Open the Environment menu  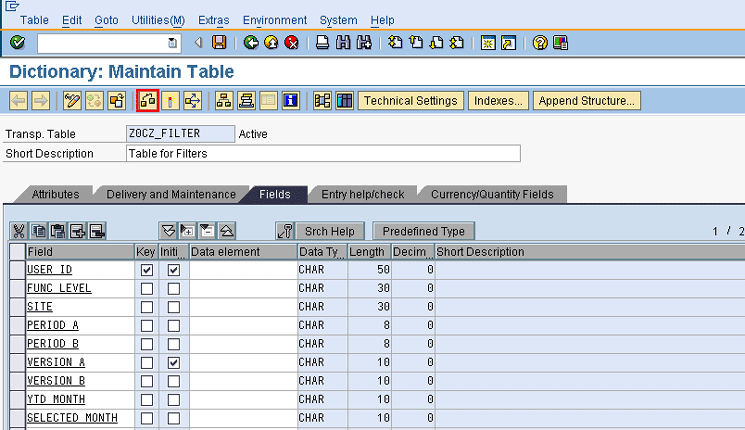(274, 20)
